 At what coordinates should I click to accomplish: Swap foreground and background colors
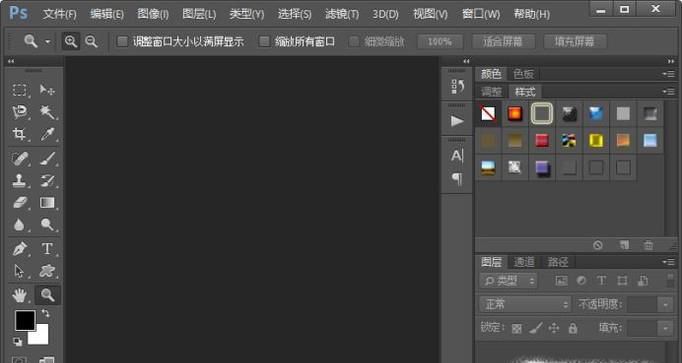coord(45,313)
